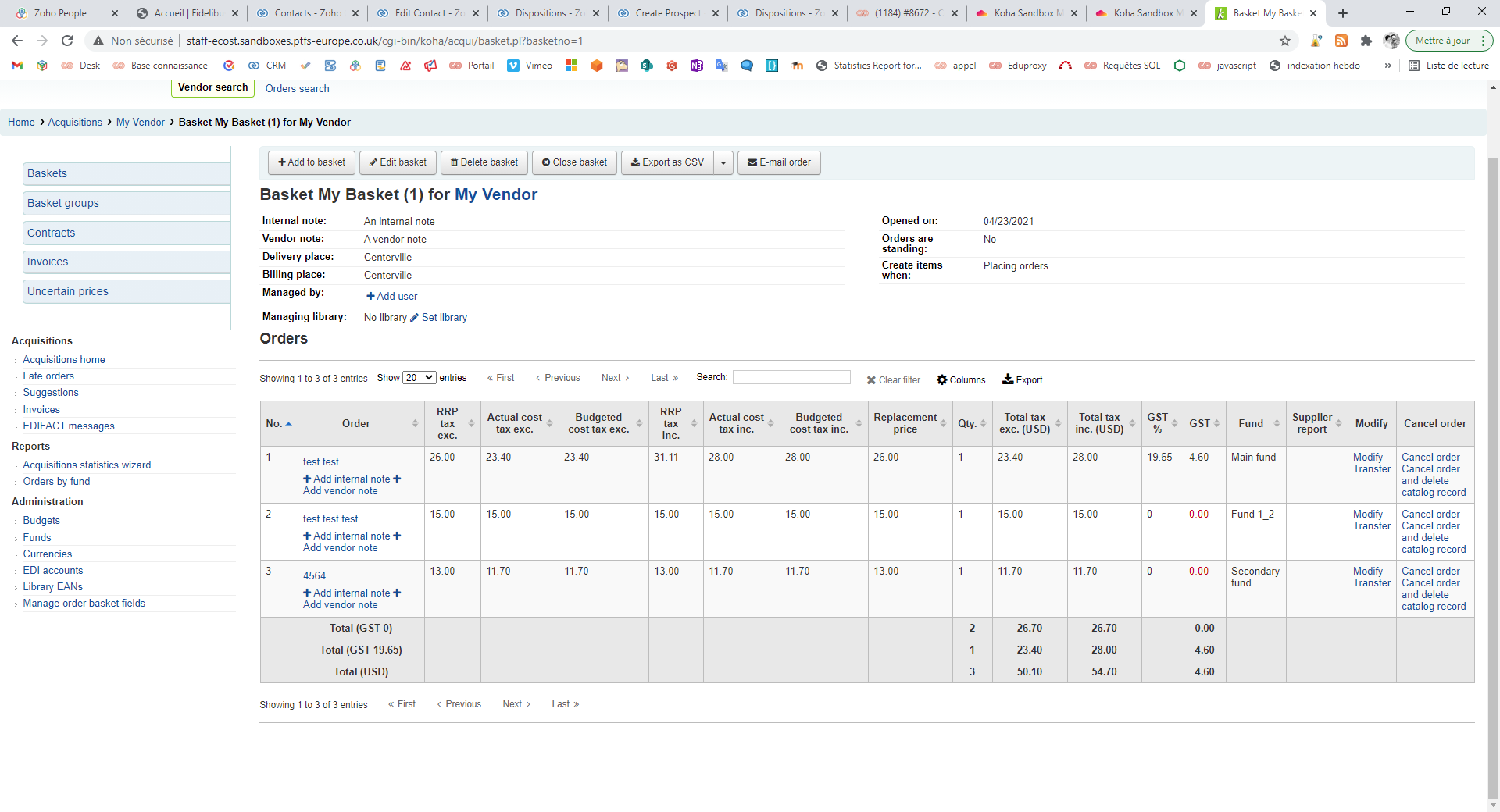Image resolution: width=1500 pixels, height=812 pixels.
Task: Switch to the Orders search tab
Action: coord(297,89)
